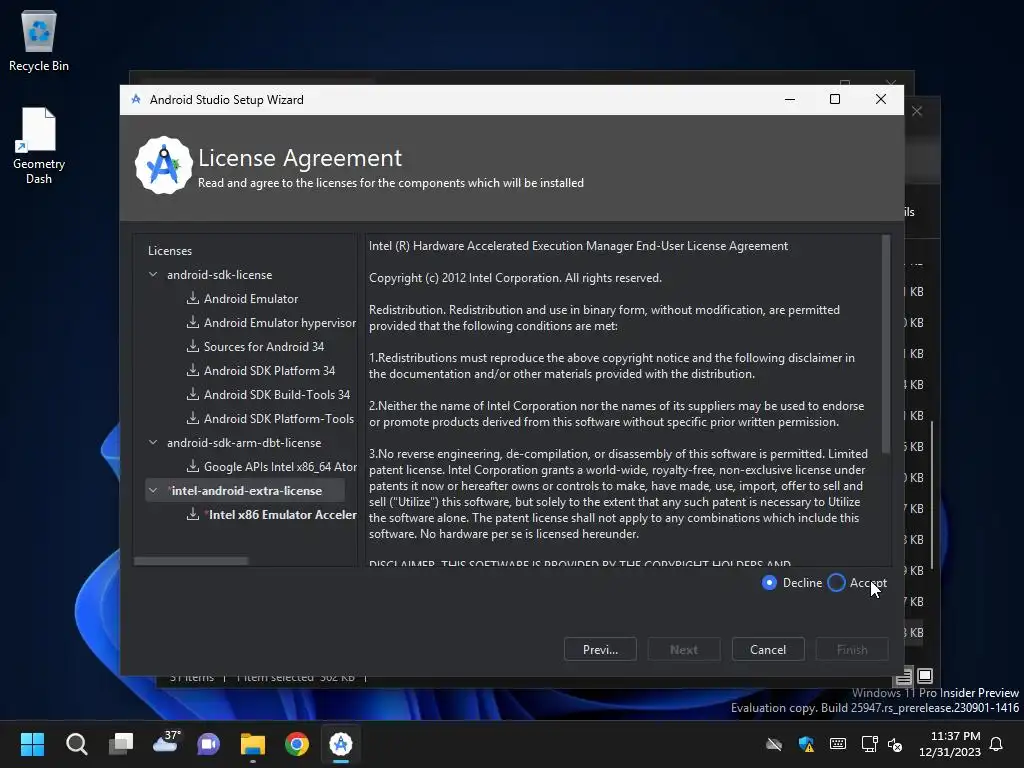This screenshot has height=768, width=1024.
Task: Click the Android SDK Platform 34 download icon
Action: (x=193, y=370)
